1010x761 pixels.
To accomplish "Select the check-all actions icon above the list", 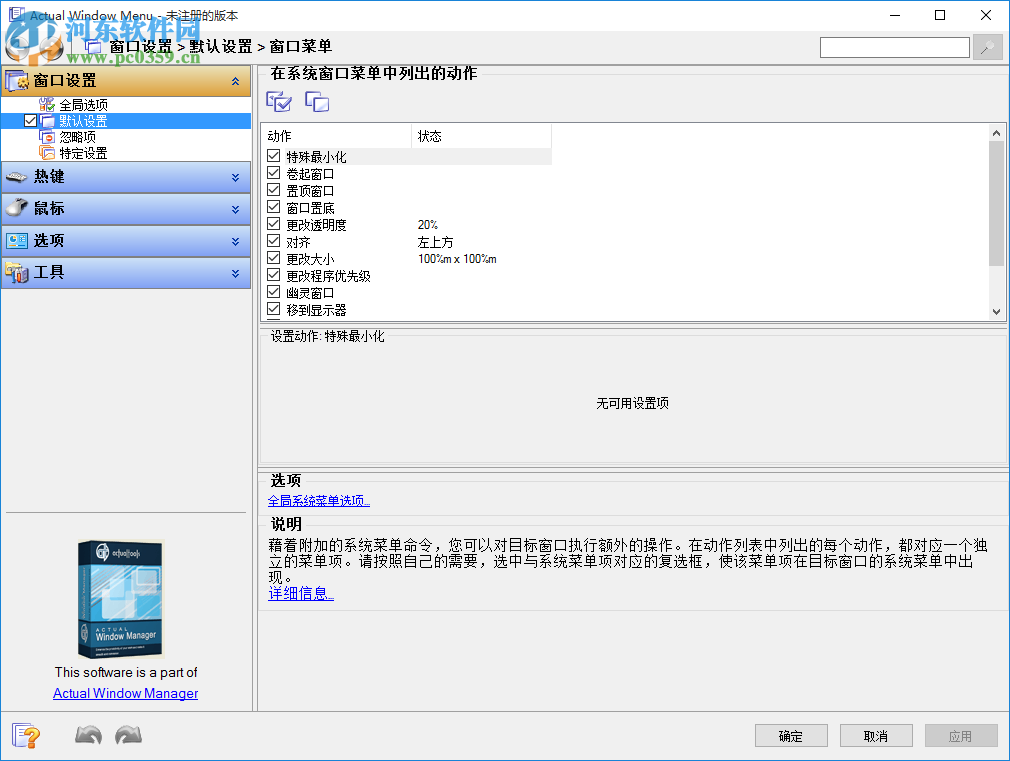I will coord(279,101).
